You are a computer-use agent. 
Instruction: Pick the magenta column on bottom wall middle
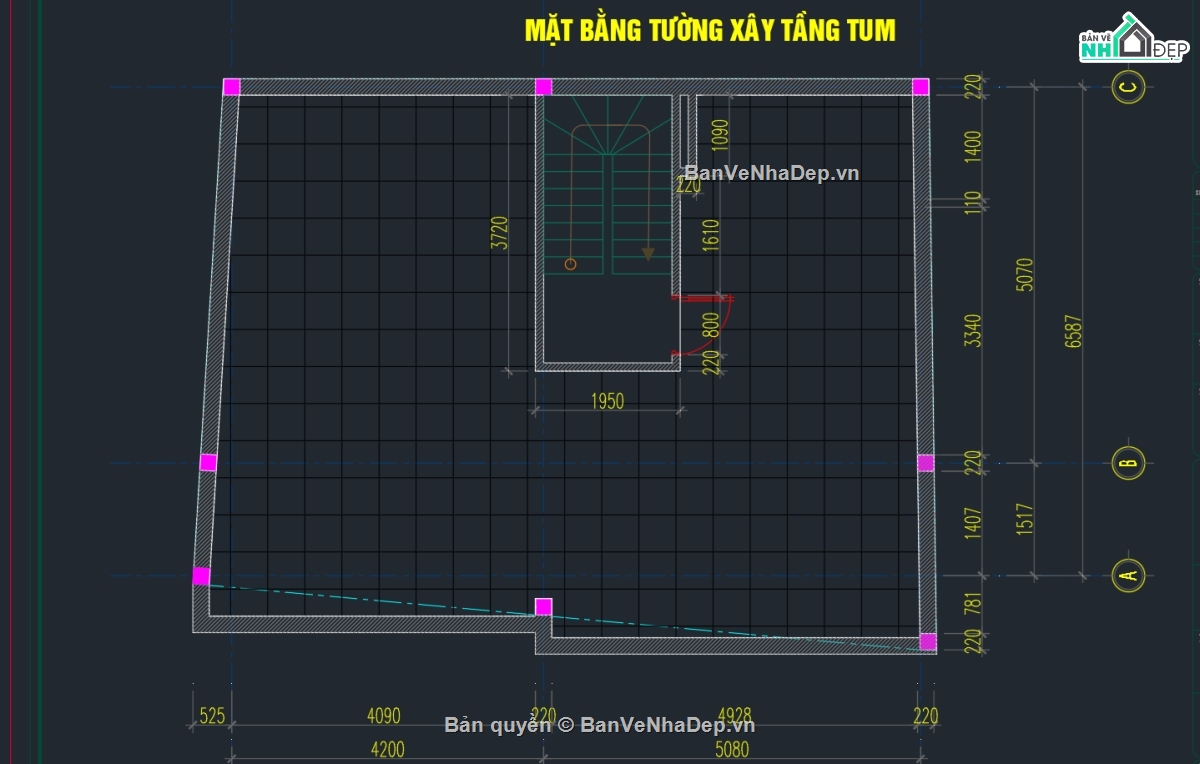click(x=543, y=606)
